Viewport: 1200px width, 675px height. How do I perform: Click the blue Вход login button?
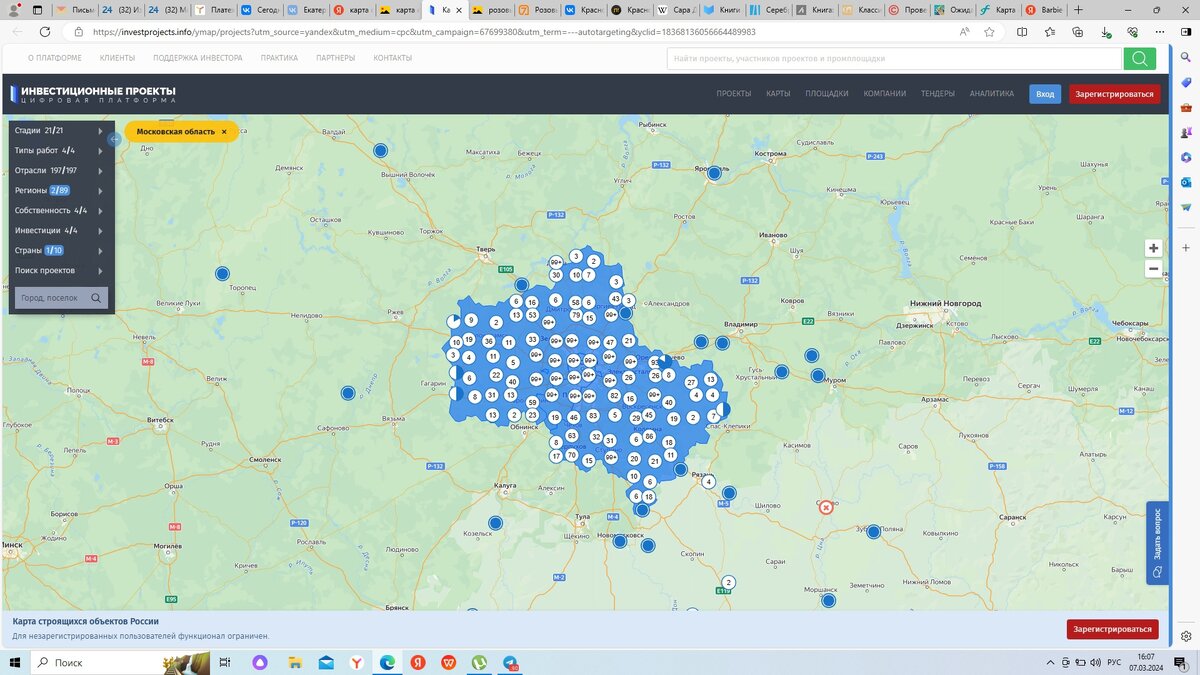pos(1045,94)
